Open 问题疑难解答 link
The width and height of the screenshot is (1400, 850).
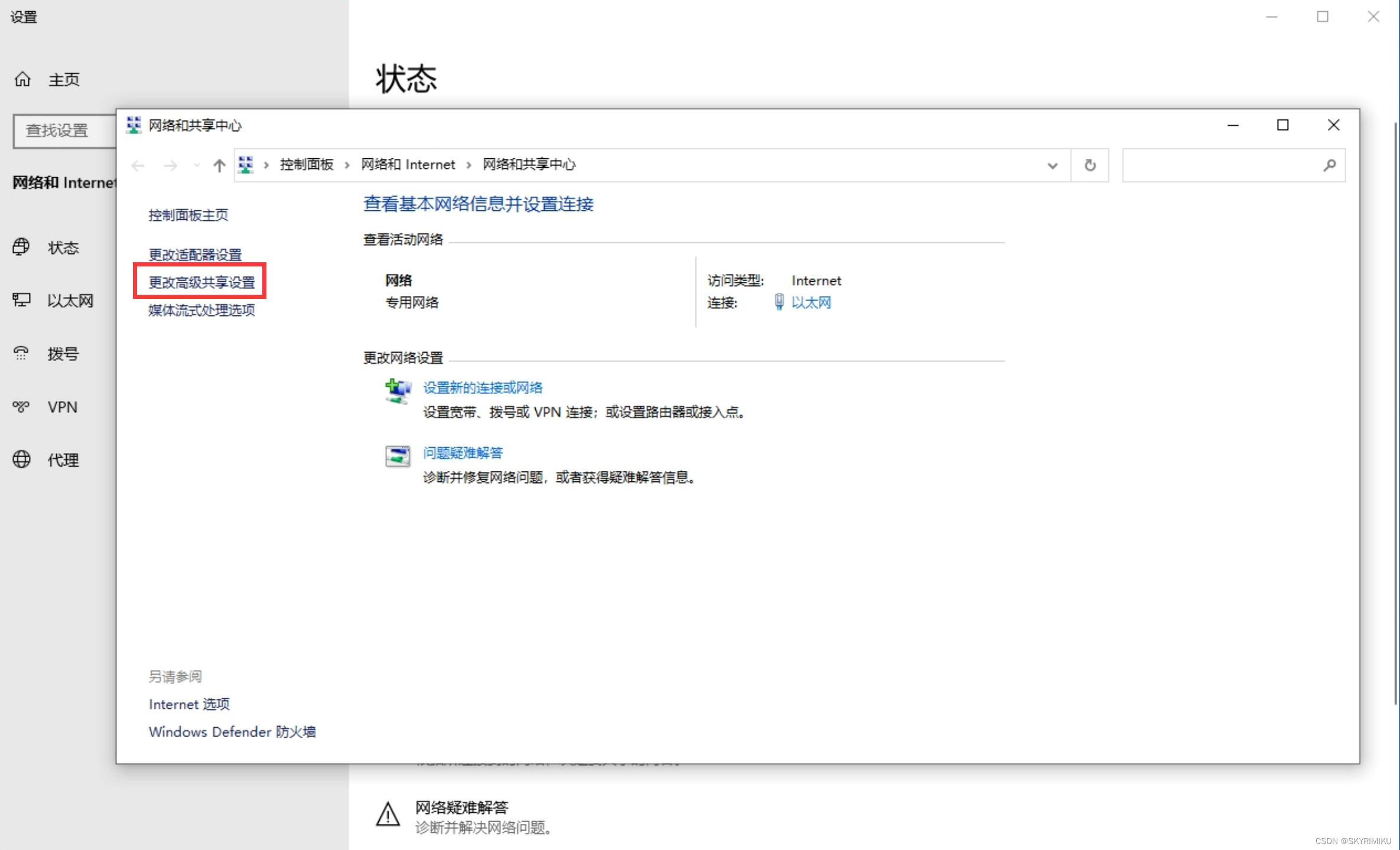[463, 453]
